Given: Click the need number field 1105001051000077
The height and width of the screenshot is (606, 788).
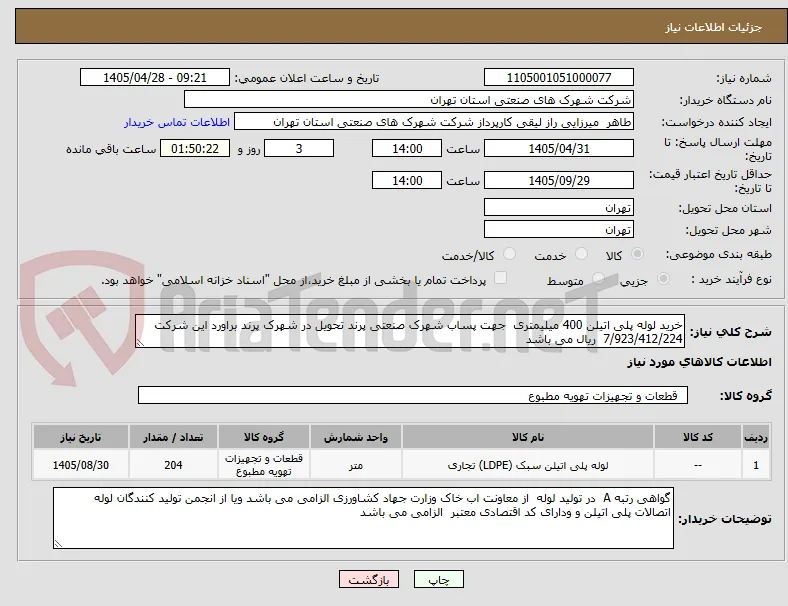Looking at the screenshot, I should [x=559, y=77].
